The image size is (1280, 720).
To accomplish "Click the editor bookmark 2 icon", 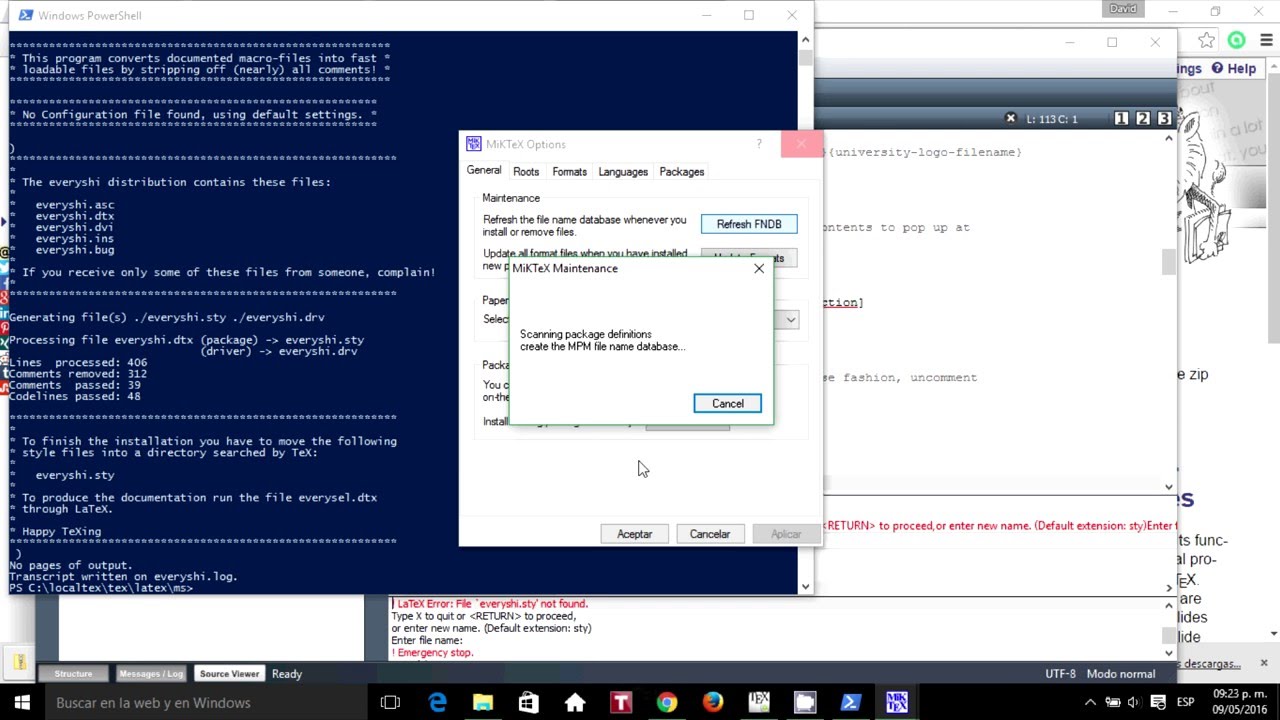I will click(x=1143, y=118).
